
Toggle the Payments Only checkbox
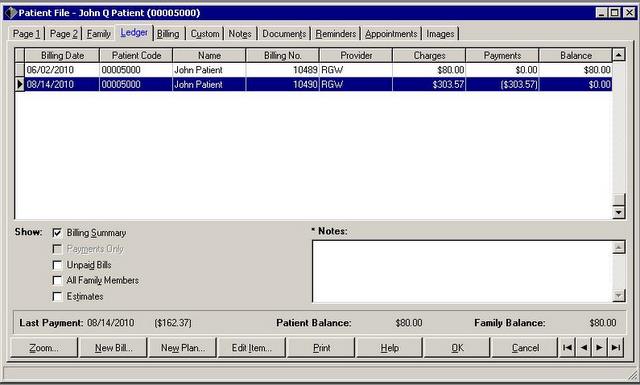(57, 249)
